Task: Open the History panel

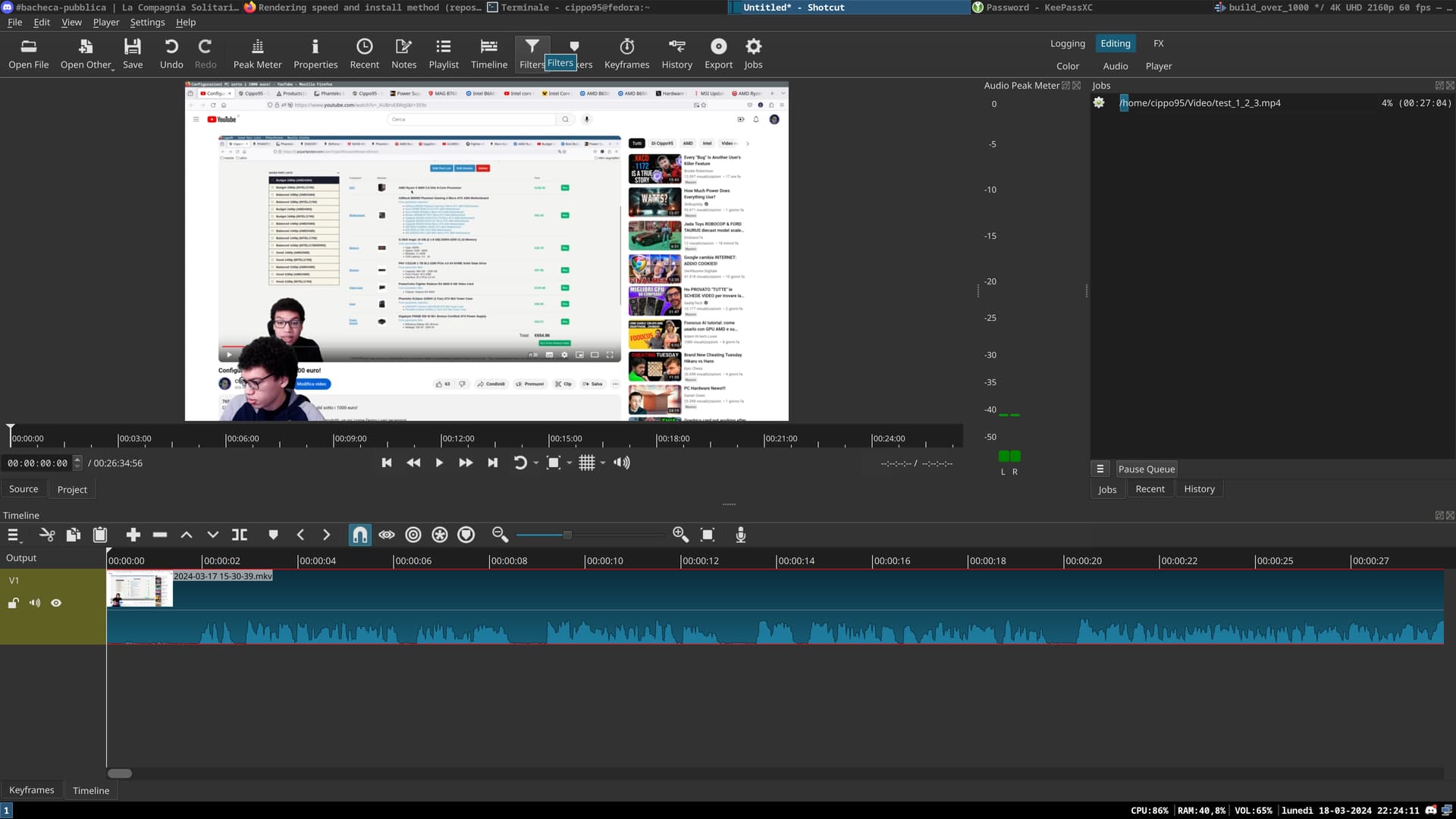Action: (676, 53)
